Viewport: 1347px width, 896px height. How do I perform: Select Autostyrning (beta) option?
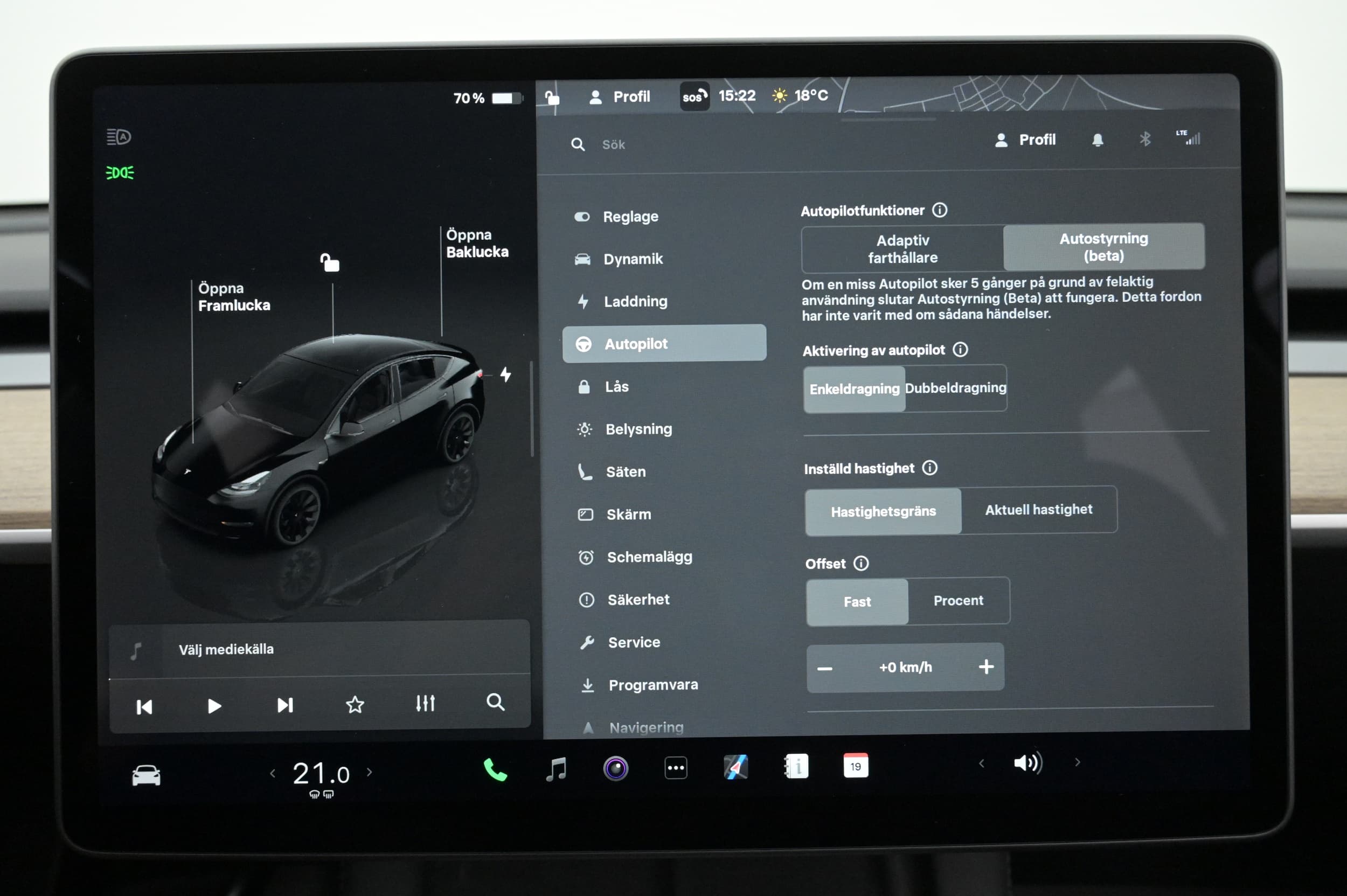click(x=1103, y=247)
